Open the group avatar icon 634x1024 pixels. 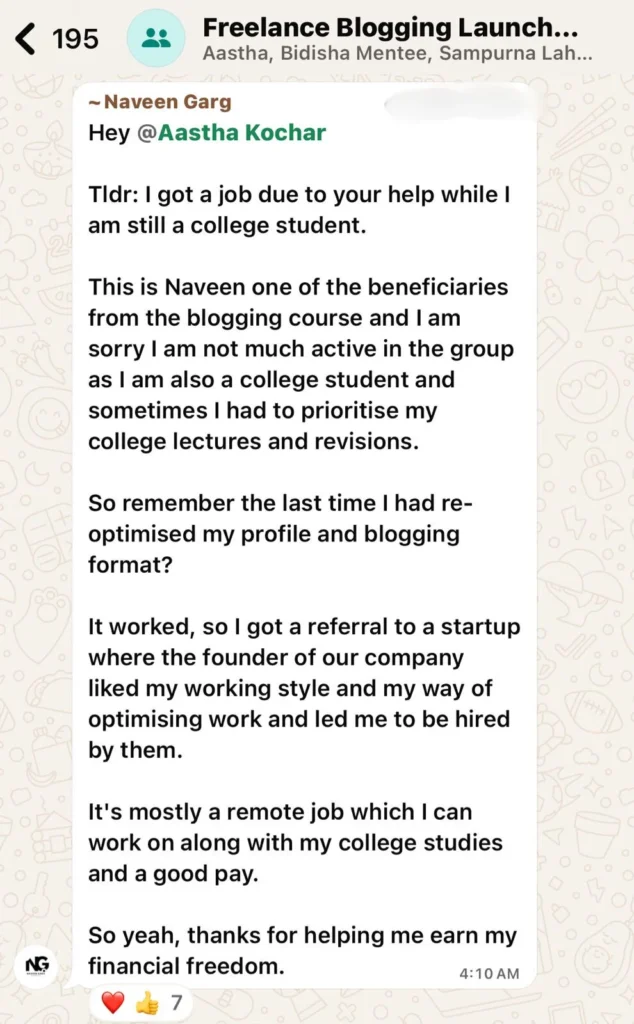pyautogui.click(x=156, y=39)
